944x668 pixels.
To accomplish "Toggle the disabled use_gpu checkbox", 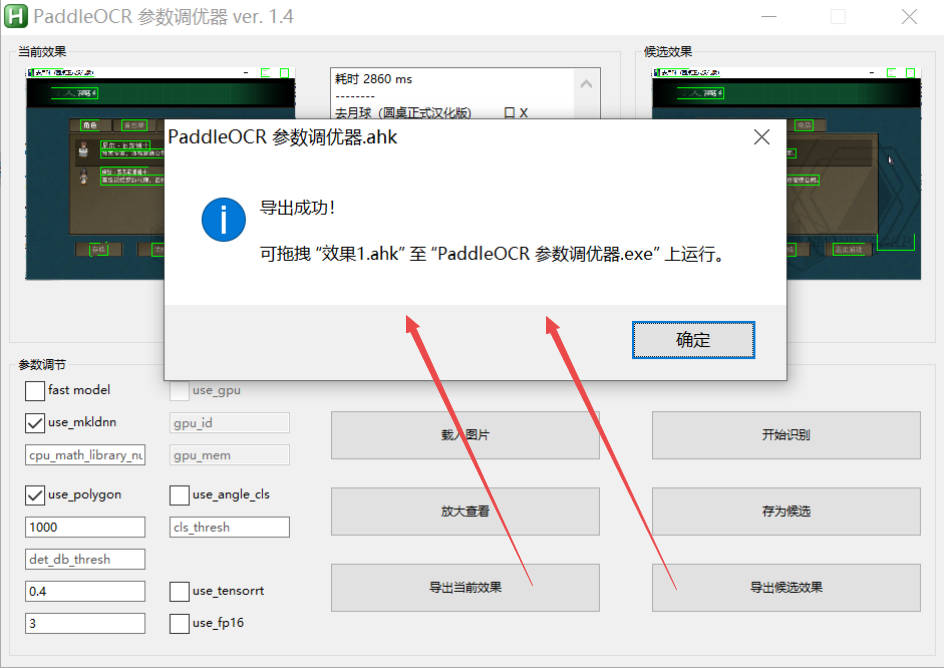I will 179,391.
